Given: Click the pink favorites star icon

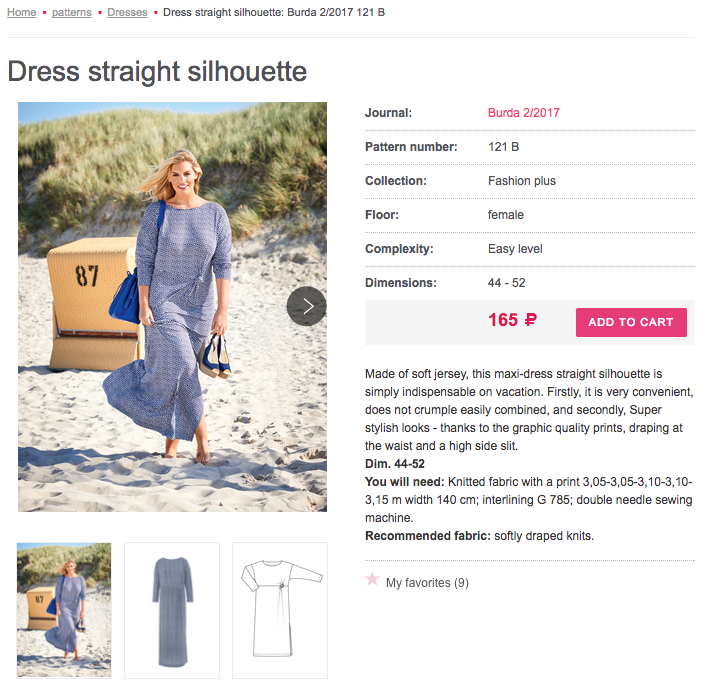Looking at the screenshot, I should [x=373, y=579].
